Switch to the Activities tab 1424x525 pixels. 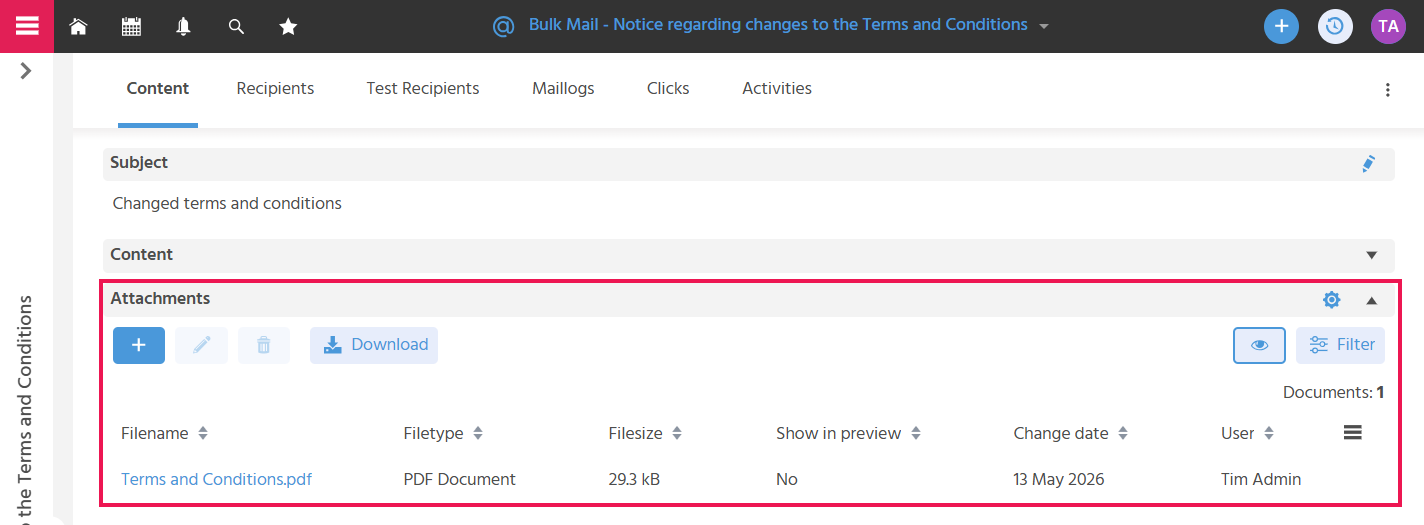777,88
